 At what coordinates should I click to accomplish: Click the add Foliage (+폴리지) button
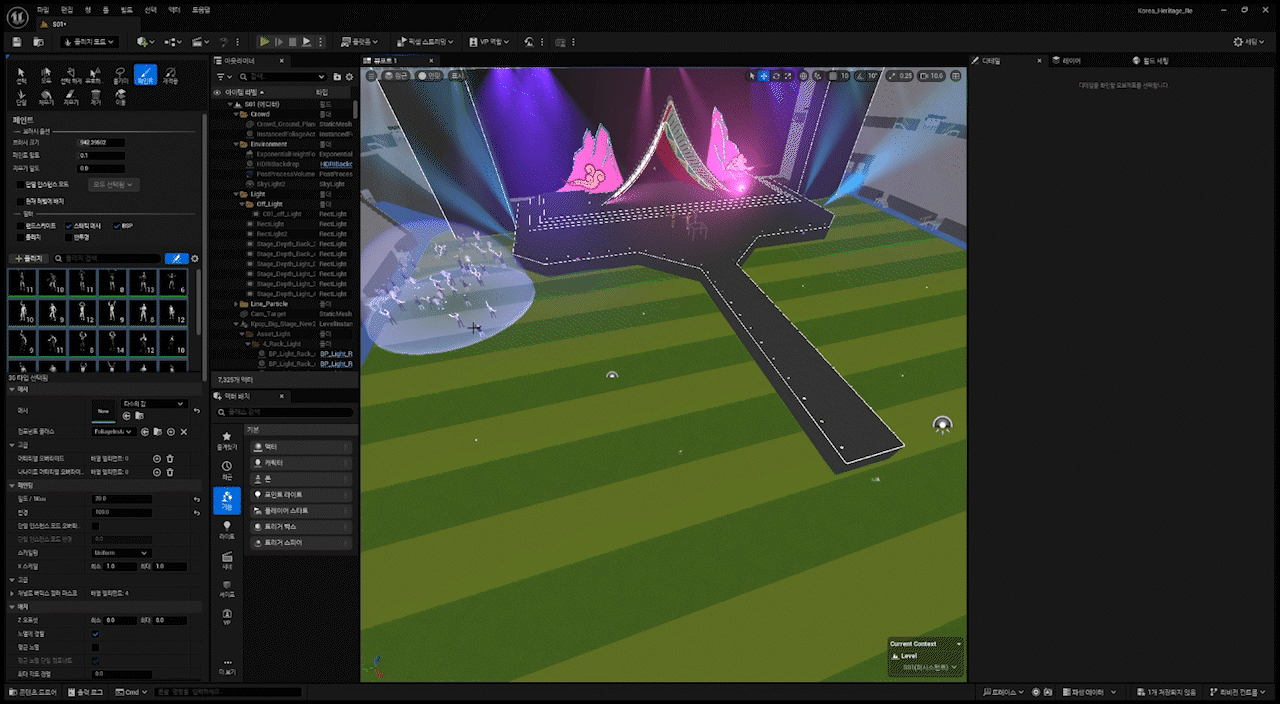point(29,258)
